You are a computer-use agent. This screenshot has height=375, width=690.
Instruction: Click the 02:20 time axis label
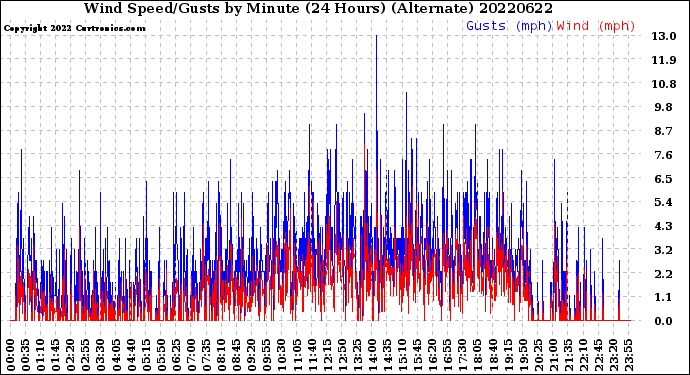tap(71, 355)
